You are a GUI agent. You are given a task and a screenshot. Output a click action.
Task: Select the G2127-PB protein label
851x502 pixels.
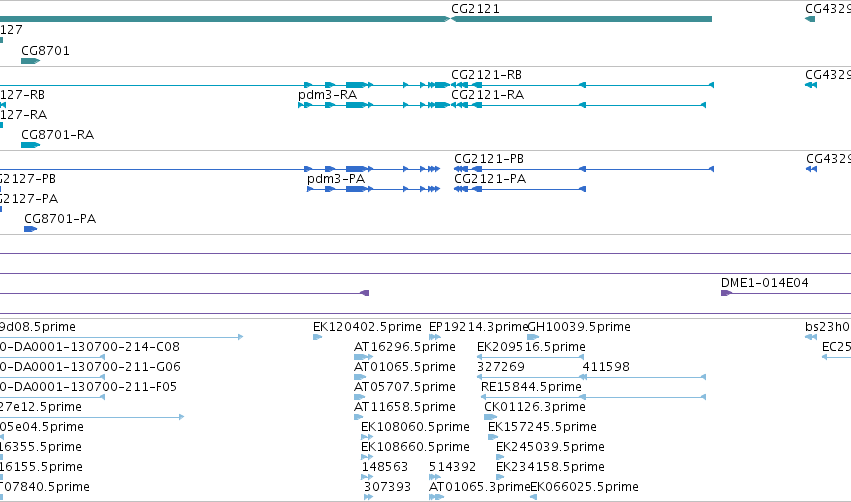[x=28, y=179]
